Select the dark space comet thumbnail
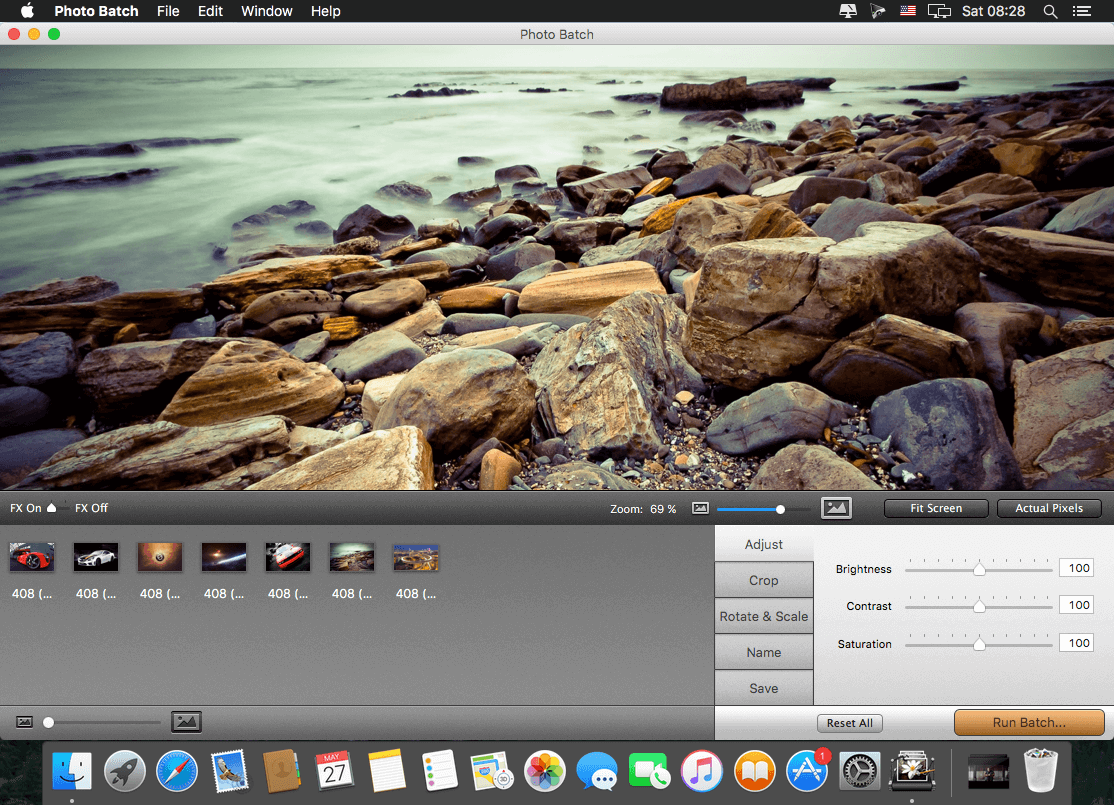The image size is (1114, 805). (224, 557)
